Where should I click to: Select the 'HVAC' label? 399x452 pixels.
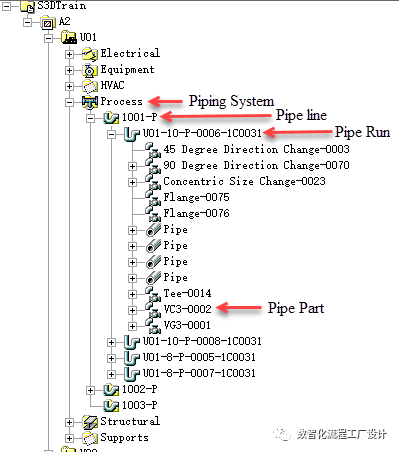(x=112, y=85)
